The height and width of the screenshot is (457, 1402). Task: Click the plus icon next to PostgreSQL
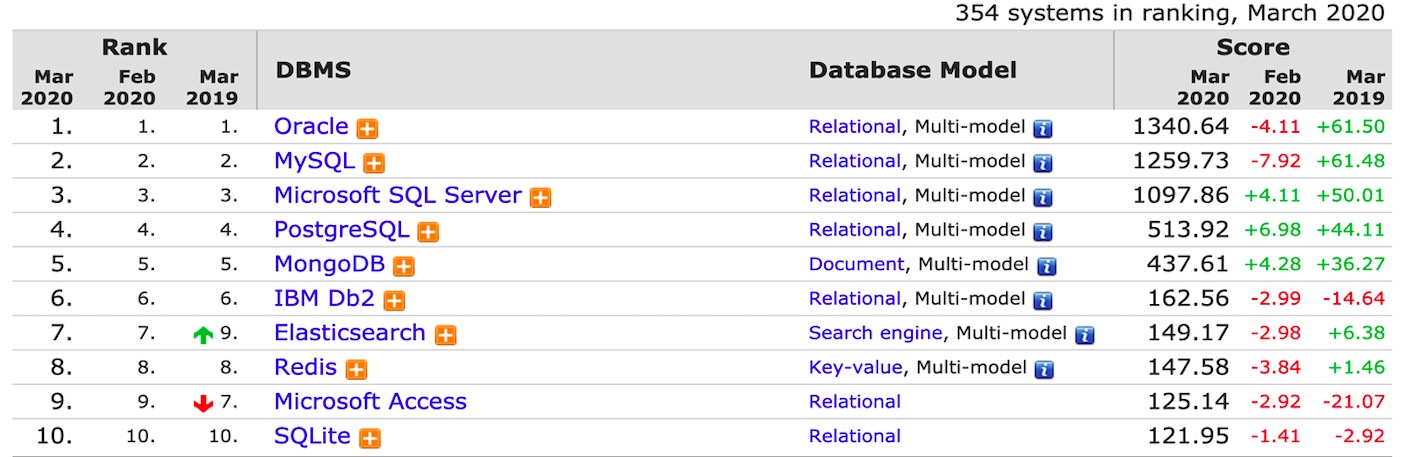428,232
